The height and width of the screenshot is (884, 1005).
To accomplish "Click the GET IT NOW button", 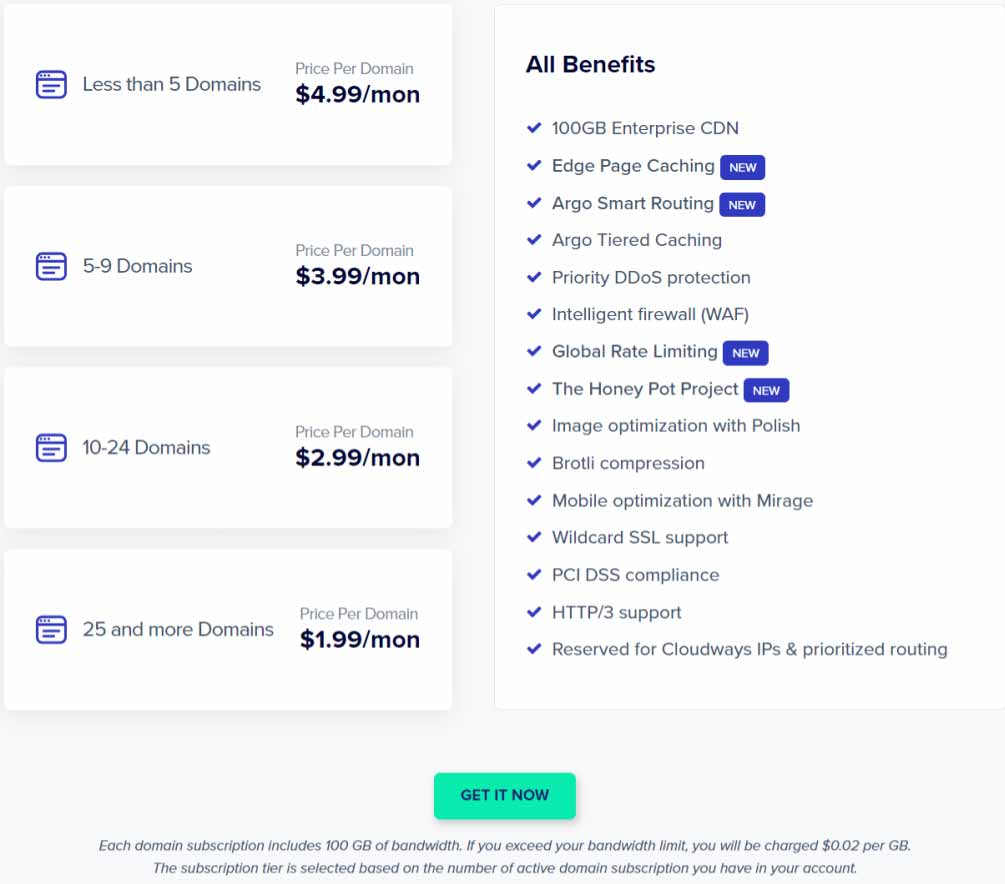I will pyautogui.click(x=504, y=796).
